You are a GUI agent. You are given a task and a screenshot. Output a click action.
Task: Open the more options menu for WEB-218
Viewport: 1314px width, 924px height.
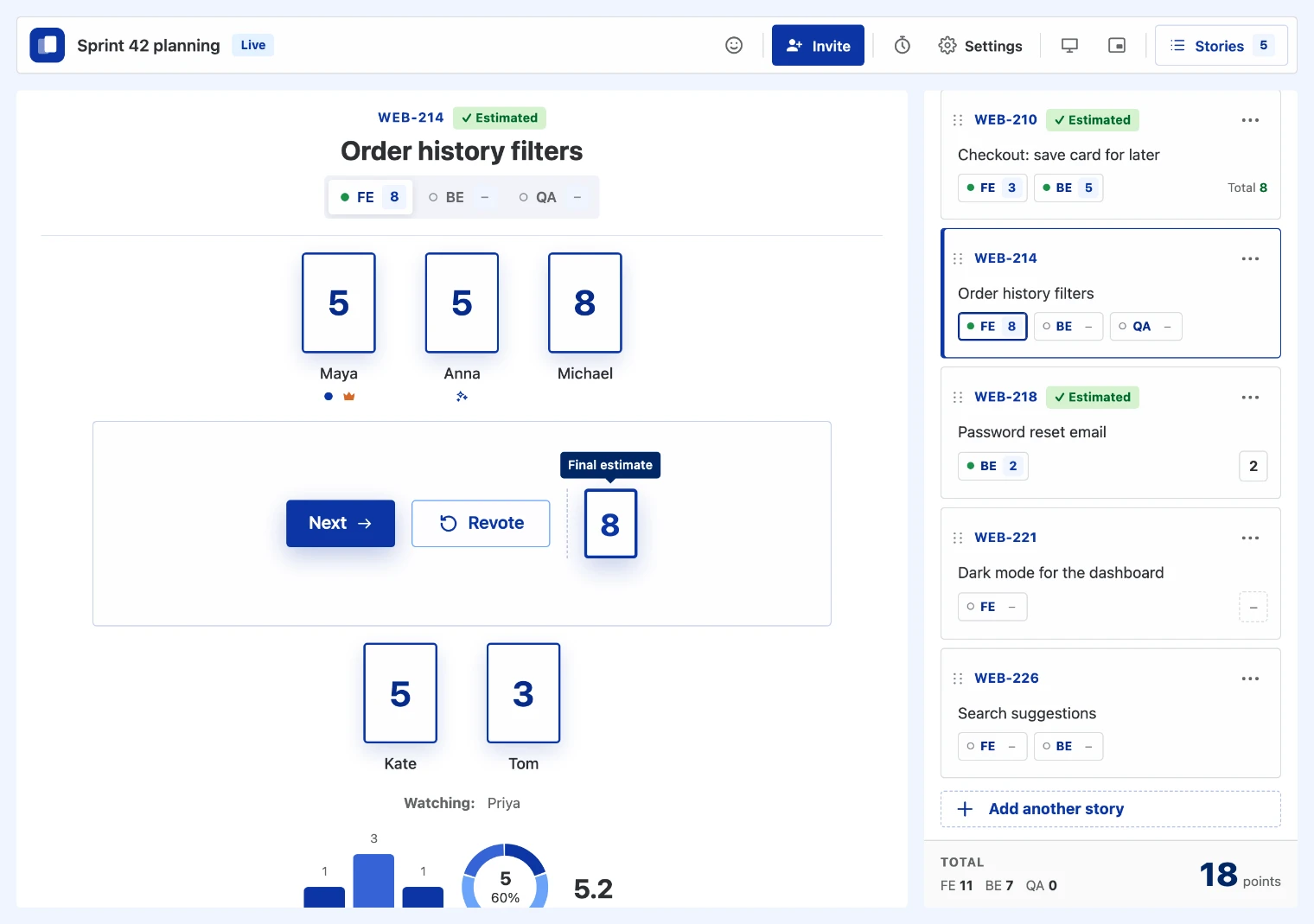[x=1250, y=398]
